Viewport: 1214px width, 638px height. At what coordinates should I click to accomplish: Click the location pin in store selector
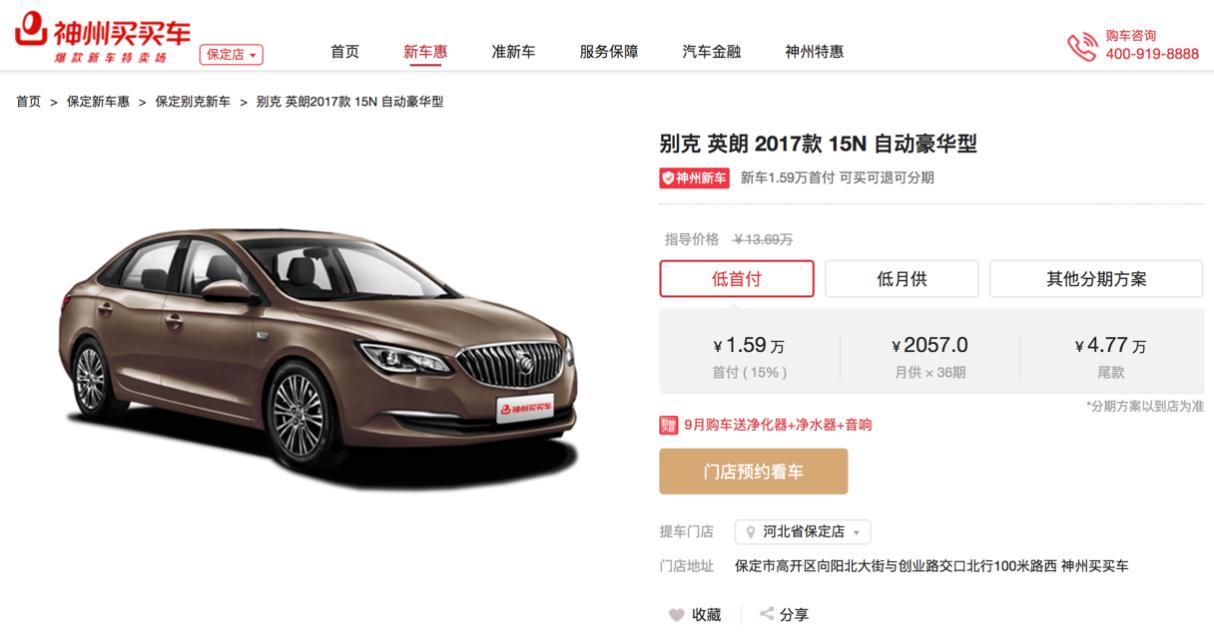click(x=751, y=532)
